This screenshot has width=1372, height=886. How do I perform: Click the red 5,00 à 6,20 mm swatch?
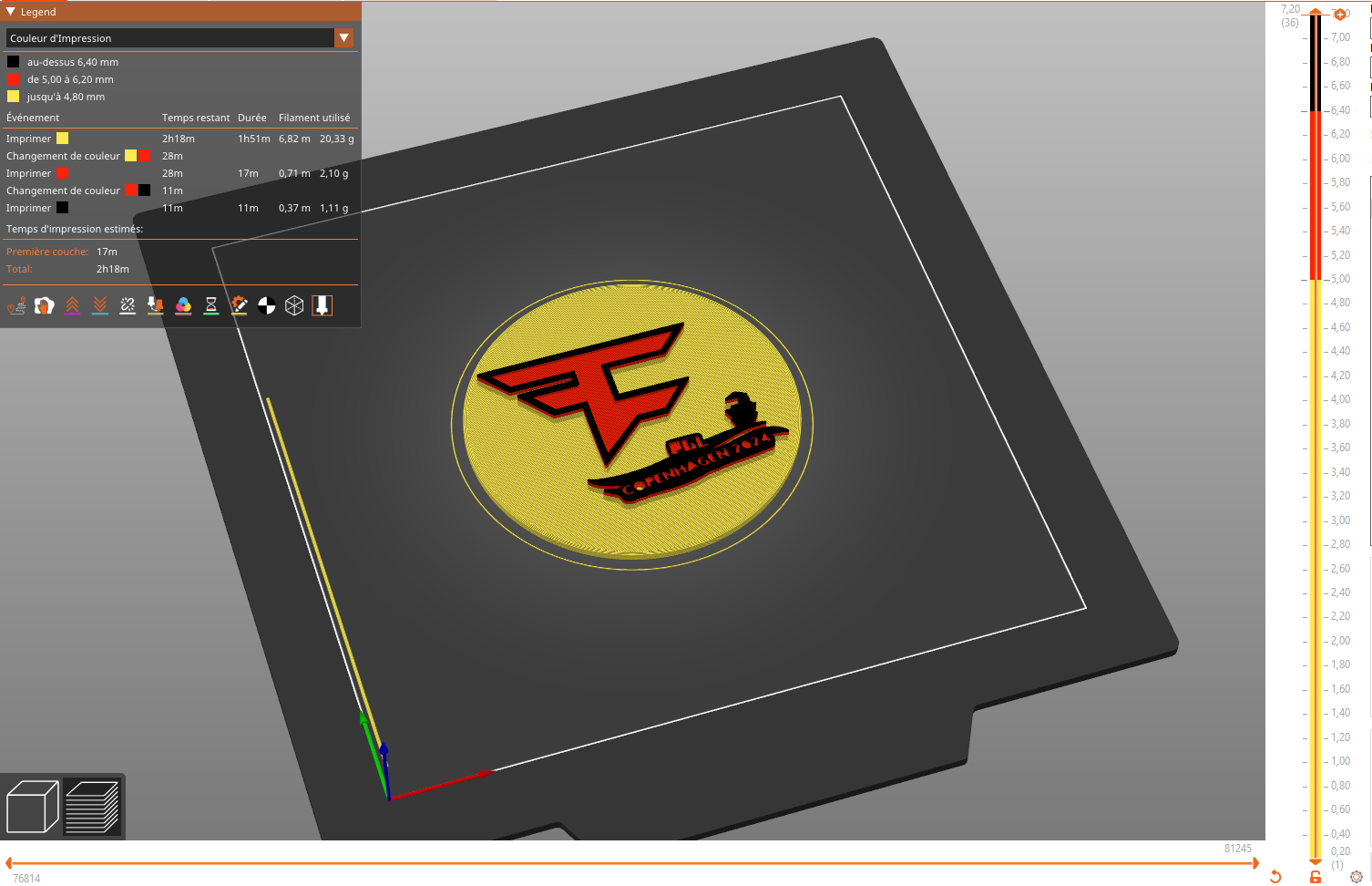tap(13, 79)
